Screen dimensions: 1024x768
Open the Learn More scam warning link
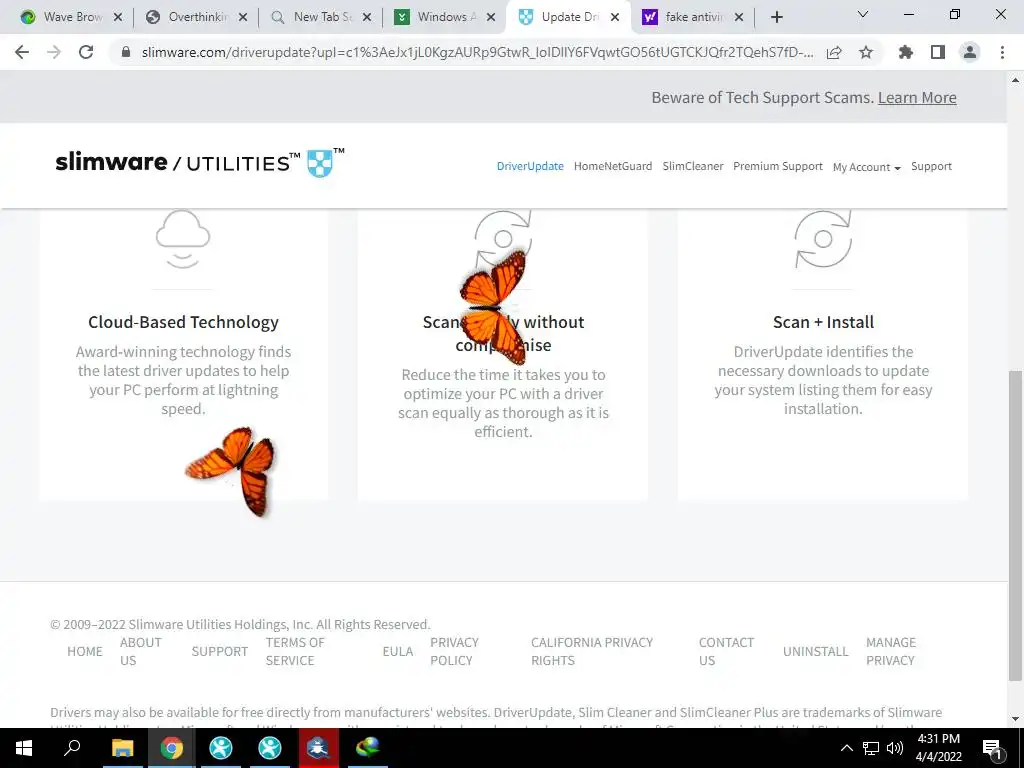click(x=917, y=97)
